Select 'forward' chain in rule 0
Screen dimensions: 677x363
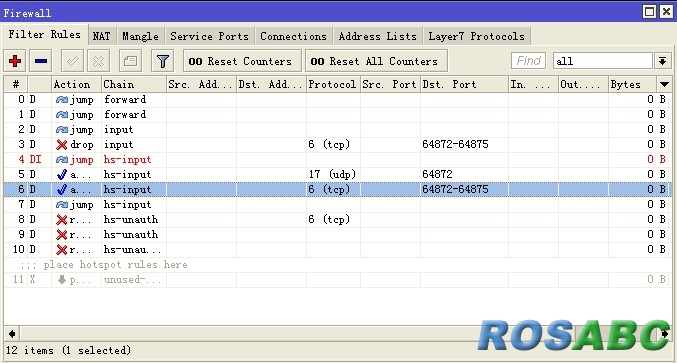(x=125, y=100)
